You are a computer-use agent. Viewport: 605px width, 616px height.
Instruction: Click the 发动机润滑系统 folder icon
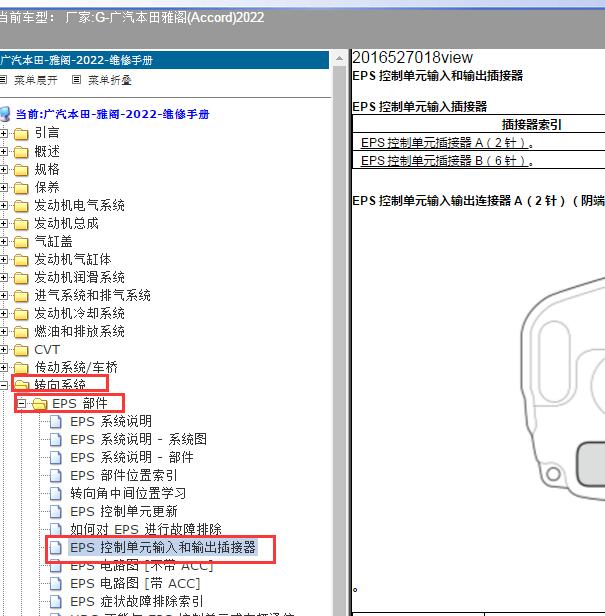click(x=21, y=278)
